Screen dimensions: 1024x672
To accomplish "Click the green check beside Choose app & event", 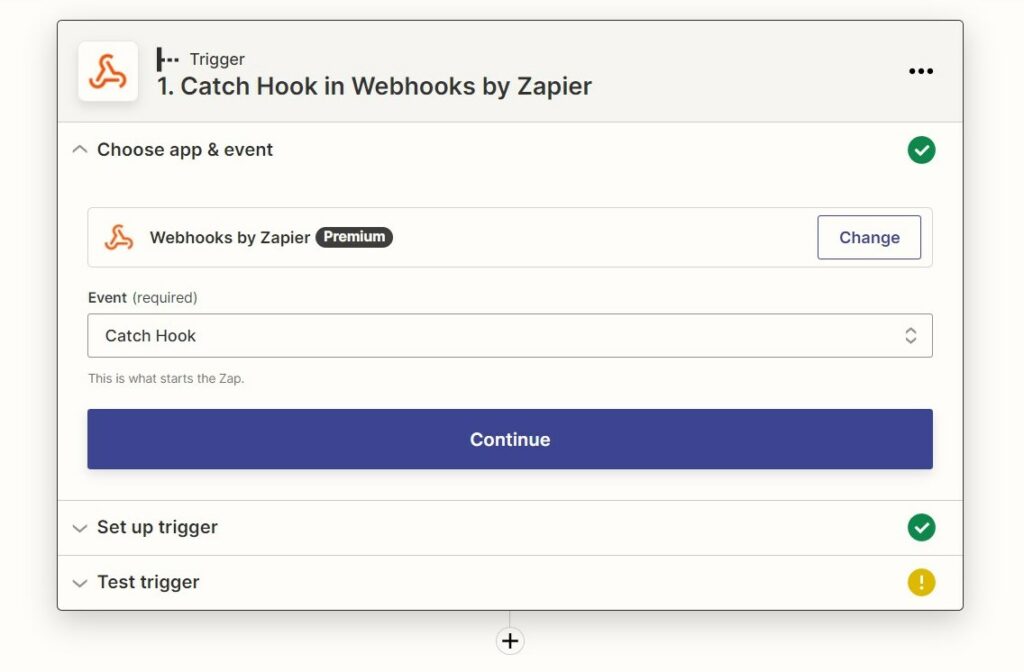I will pos(921,150).
